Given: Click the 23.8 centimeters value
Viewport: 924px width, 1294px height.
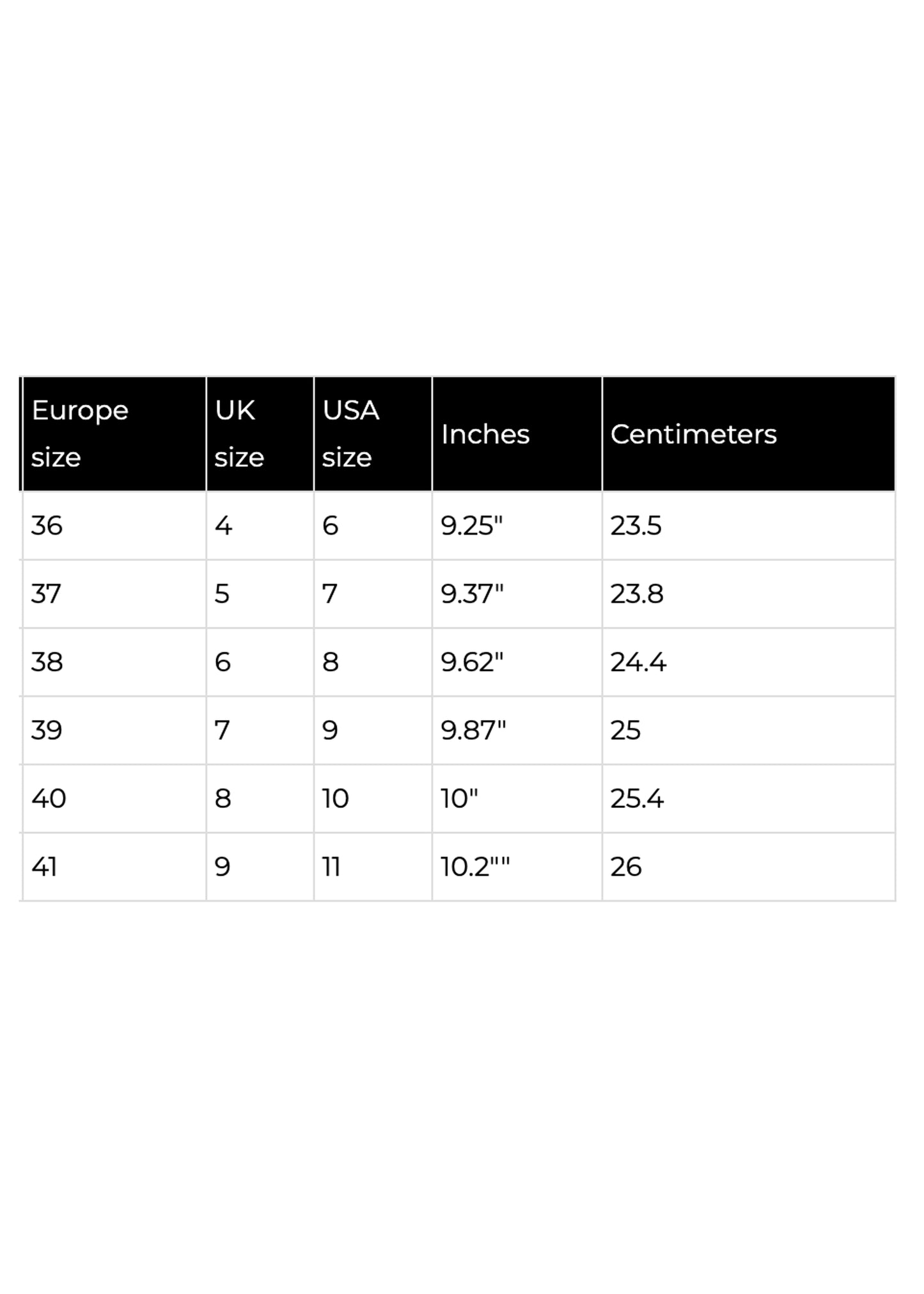Looking at the screenshot, I should point(637,594).
